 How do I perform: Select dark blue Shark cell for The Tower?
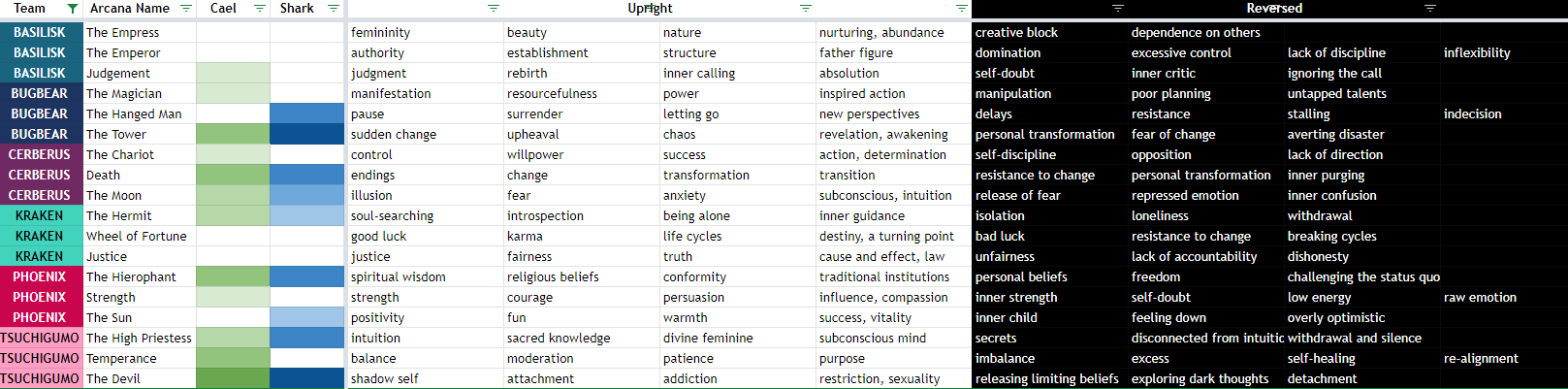coord(306,134)
